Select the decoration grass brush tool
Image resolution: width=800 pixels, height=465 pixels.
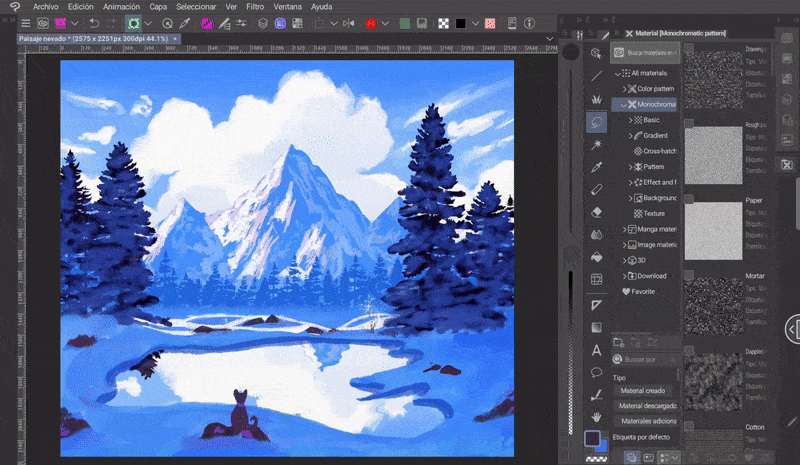[596, 99]
